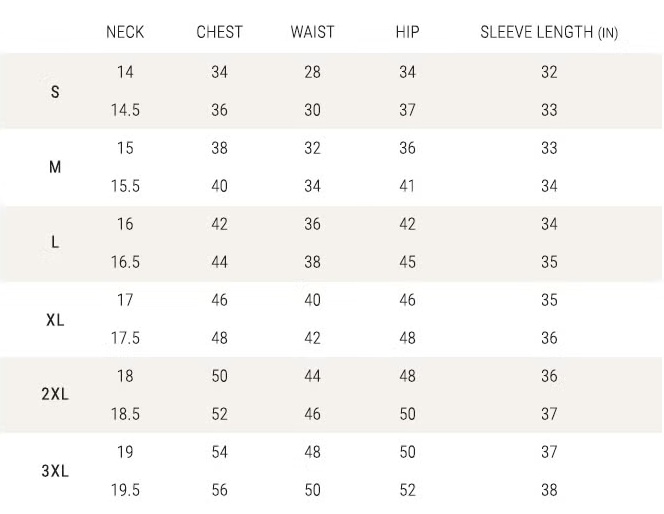Click the sleeve length value 38
The width and height of the screenshot is (664, 514).
(x=549, y=490)
